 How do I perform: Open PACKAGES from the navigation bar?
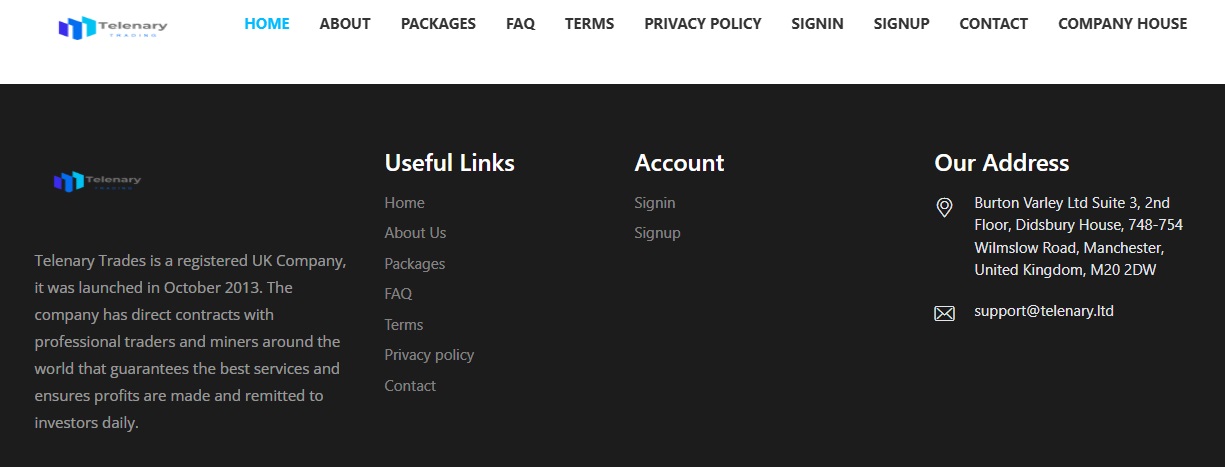(438, 24)
